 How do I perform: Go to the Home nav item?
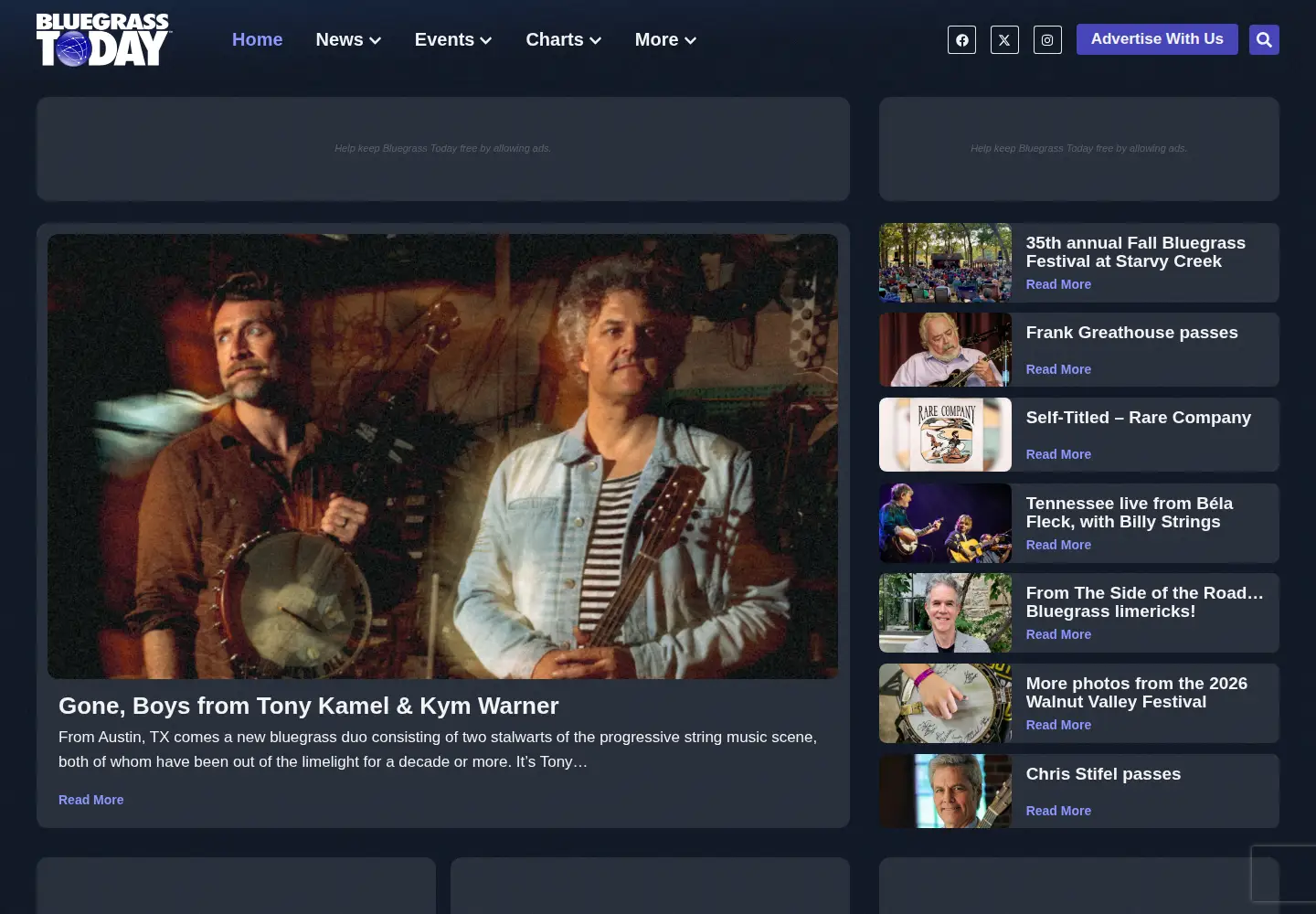click(257, 39)
